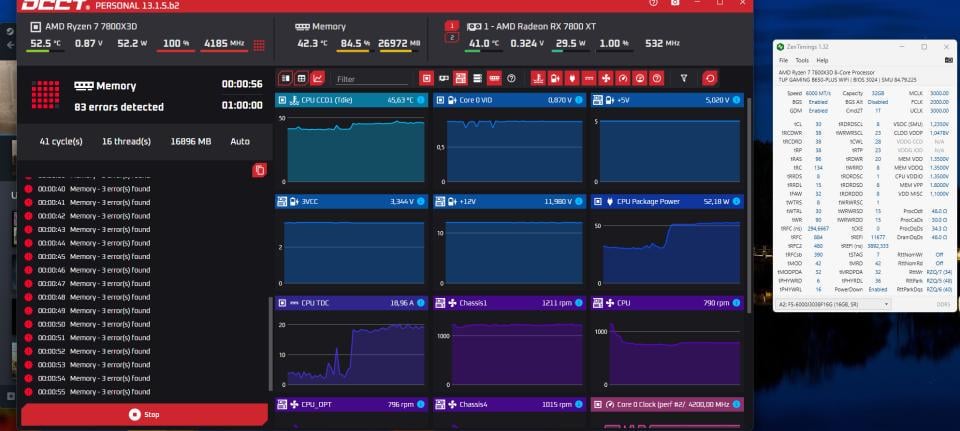Select GPU number 1 button
This screenshot has width=960, height=431.
[x=451, y=26]
